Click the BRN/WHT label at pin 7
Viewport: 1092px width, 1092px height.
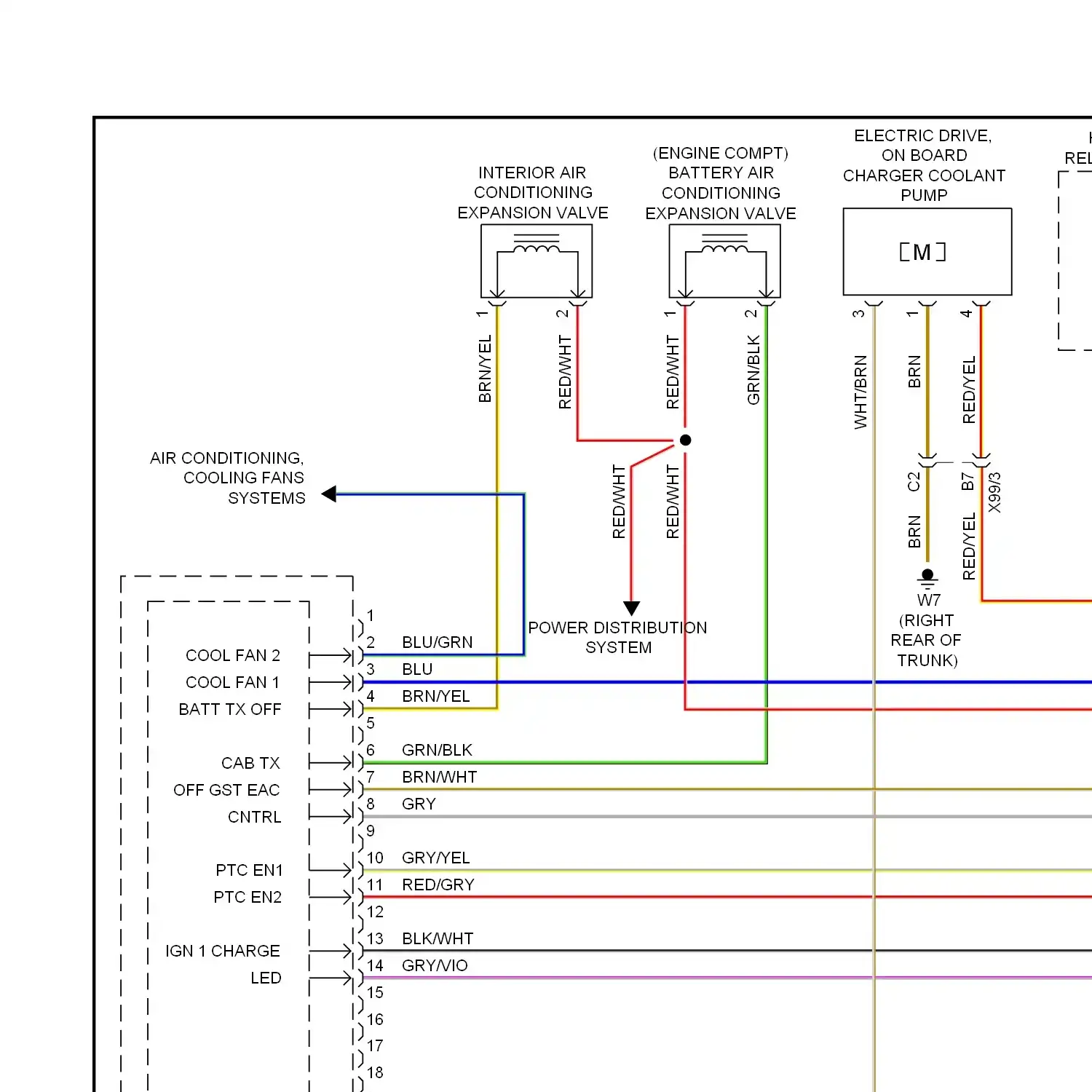point(439,778)
